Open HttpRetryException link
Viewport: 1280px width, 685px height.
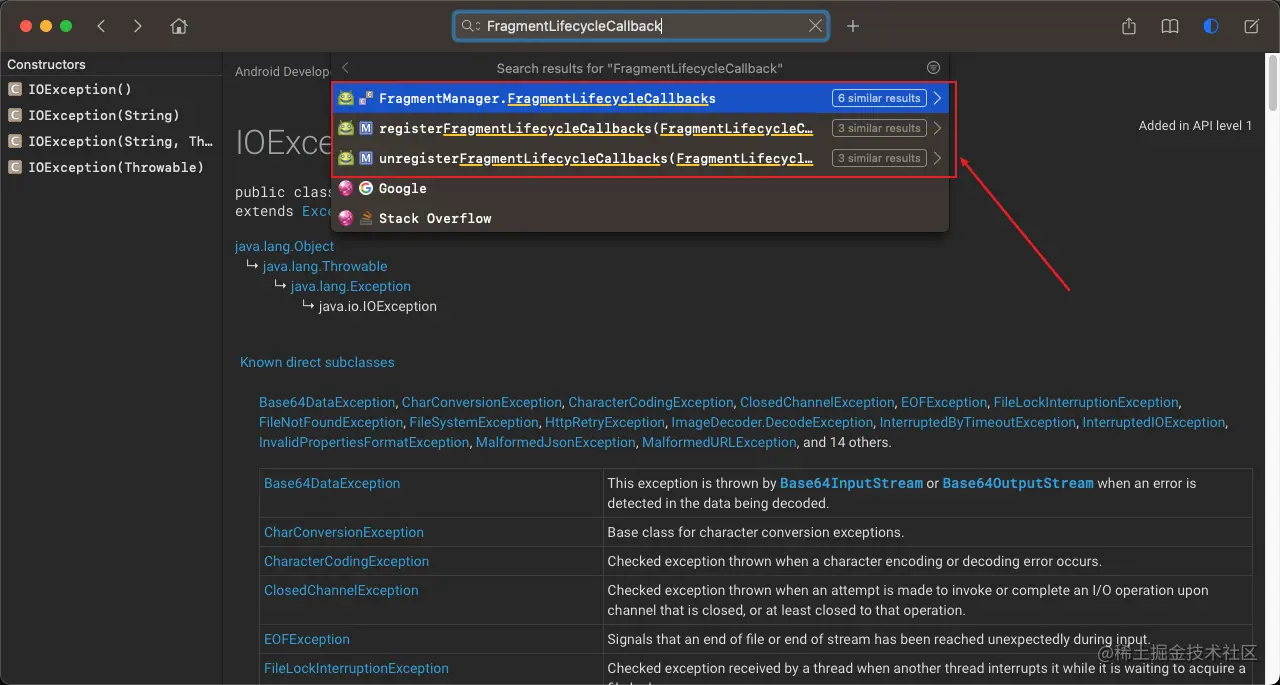(x=605, y=422)
